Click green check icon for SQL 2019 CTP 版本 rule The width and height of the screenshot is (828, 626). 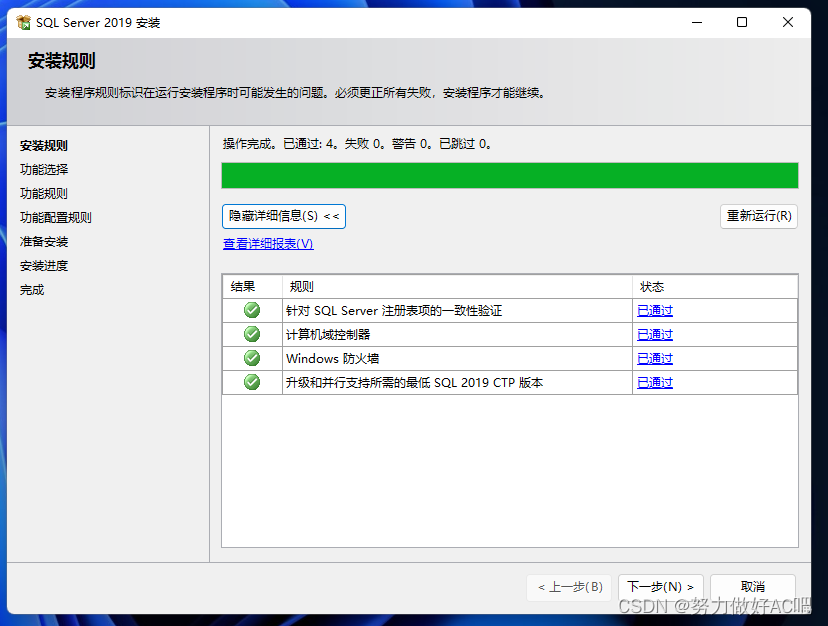(x=252, y=382)
